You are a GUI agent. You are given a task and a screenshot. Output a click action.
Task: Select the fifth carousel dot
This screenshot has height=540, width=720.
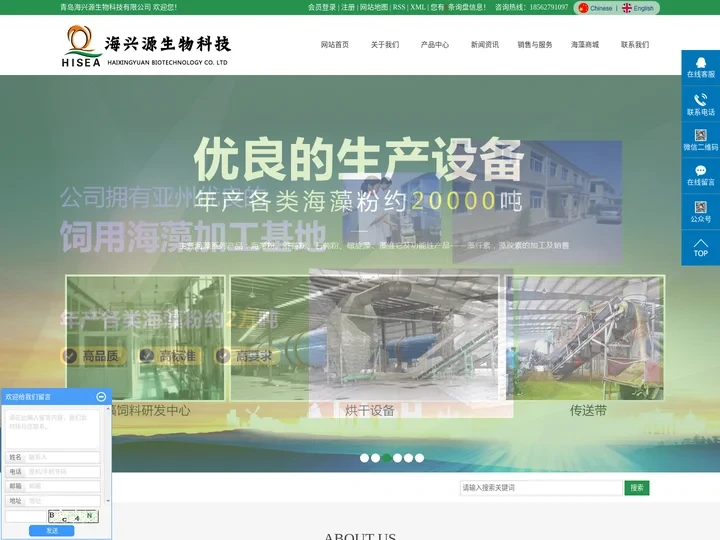point(408,458)
